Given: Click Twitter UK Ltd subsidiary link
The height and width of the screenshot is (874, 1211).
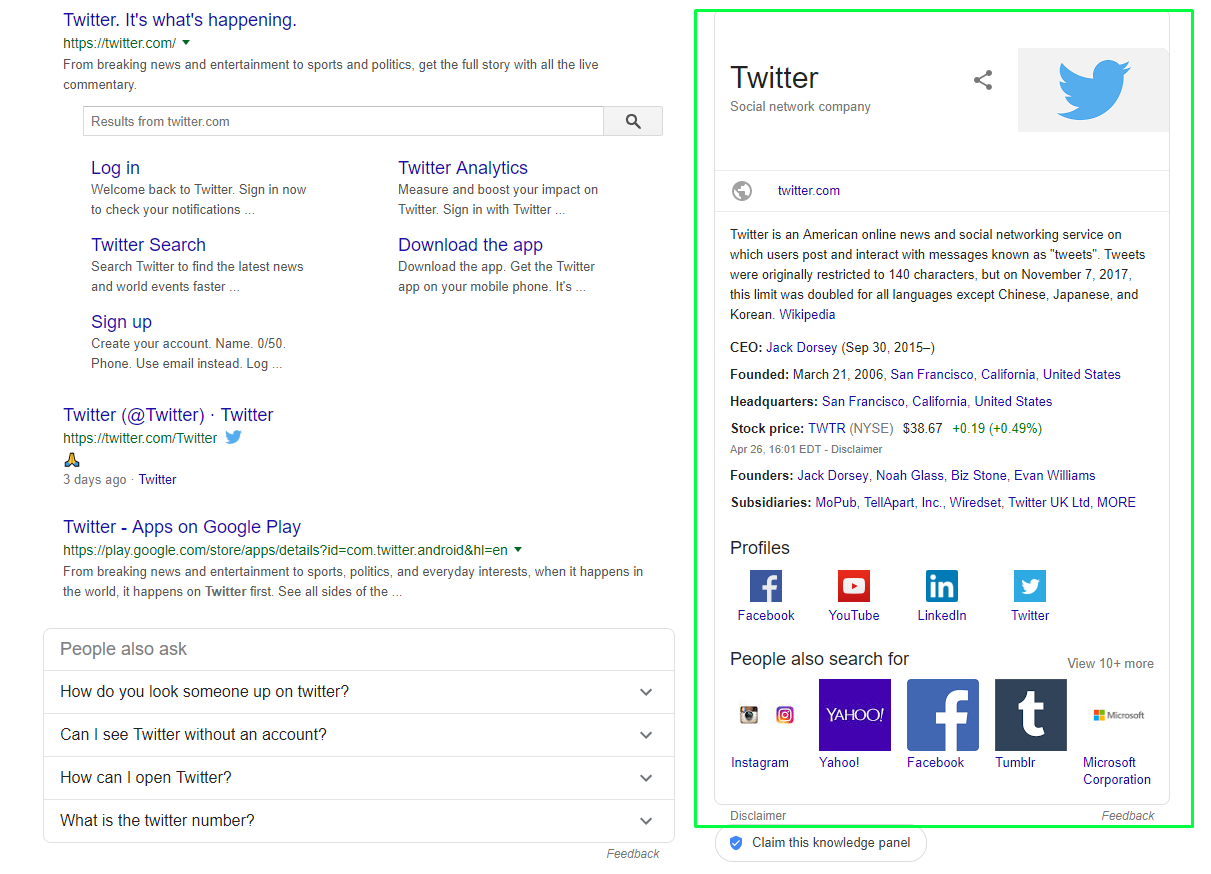Looking at the screenshot, I should pos(1049,503).
